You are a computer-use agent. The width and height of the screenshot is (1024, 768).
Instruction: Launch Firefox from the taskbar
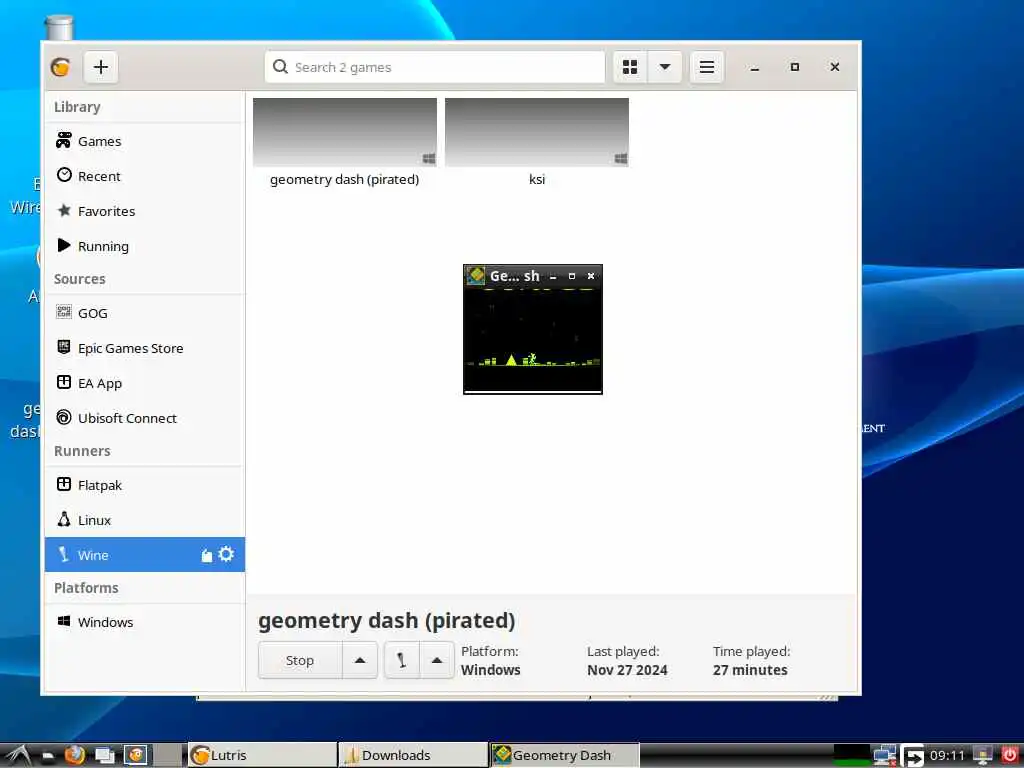coord(74,755)
